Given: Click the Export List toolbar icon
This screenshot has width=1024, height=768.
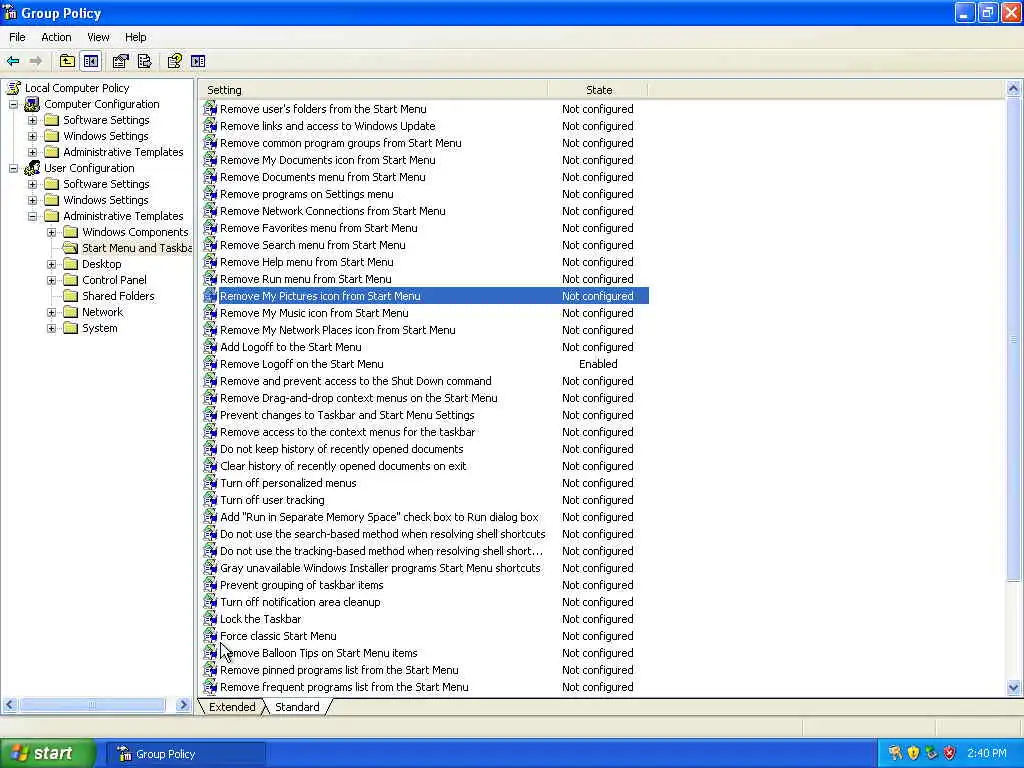Looking at the screenshot, I should pos(144,61).
